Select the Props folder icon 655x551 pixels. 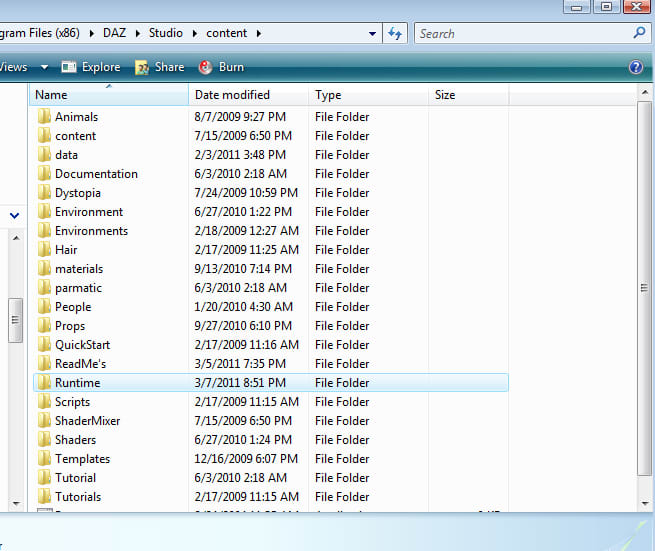(44, 326)
